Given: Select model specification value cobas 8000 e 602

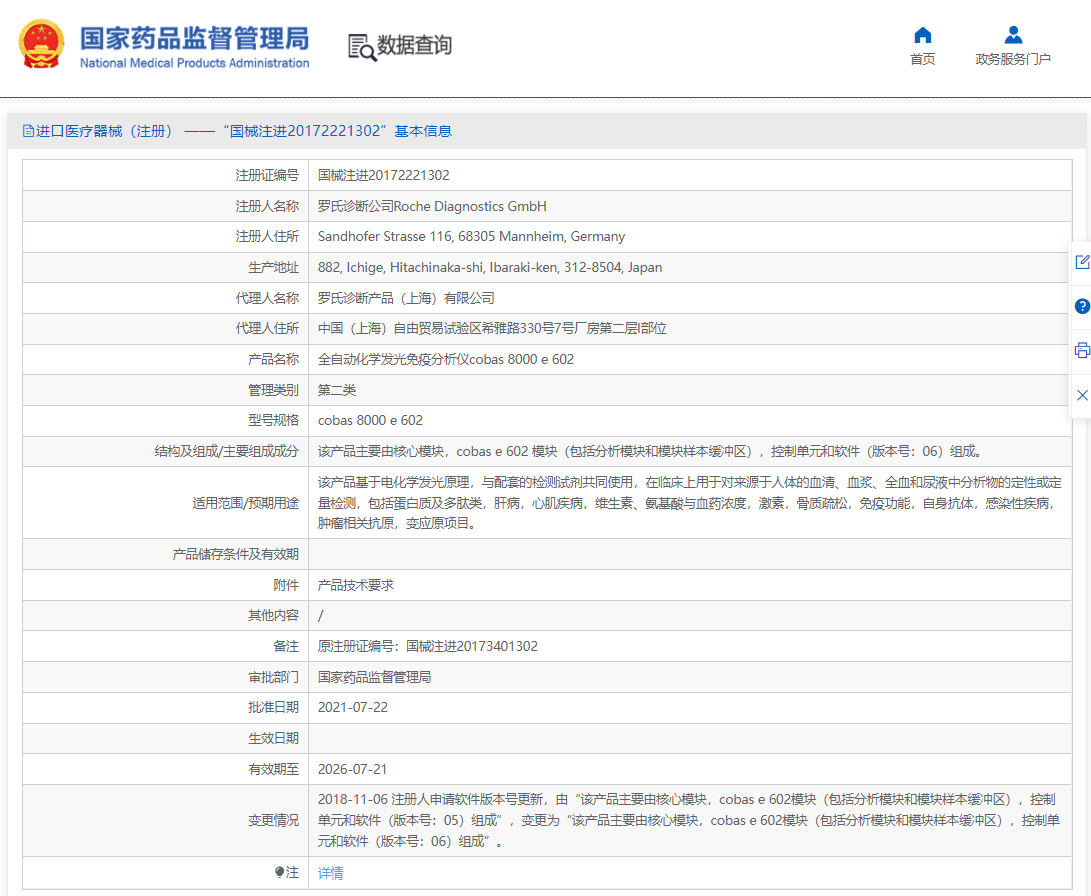Looking at the screenshot, I should pyautogui.click(x=370, y=421).
